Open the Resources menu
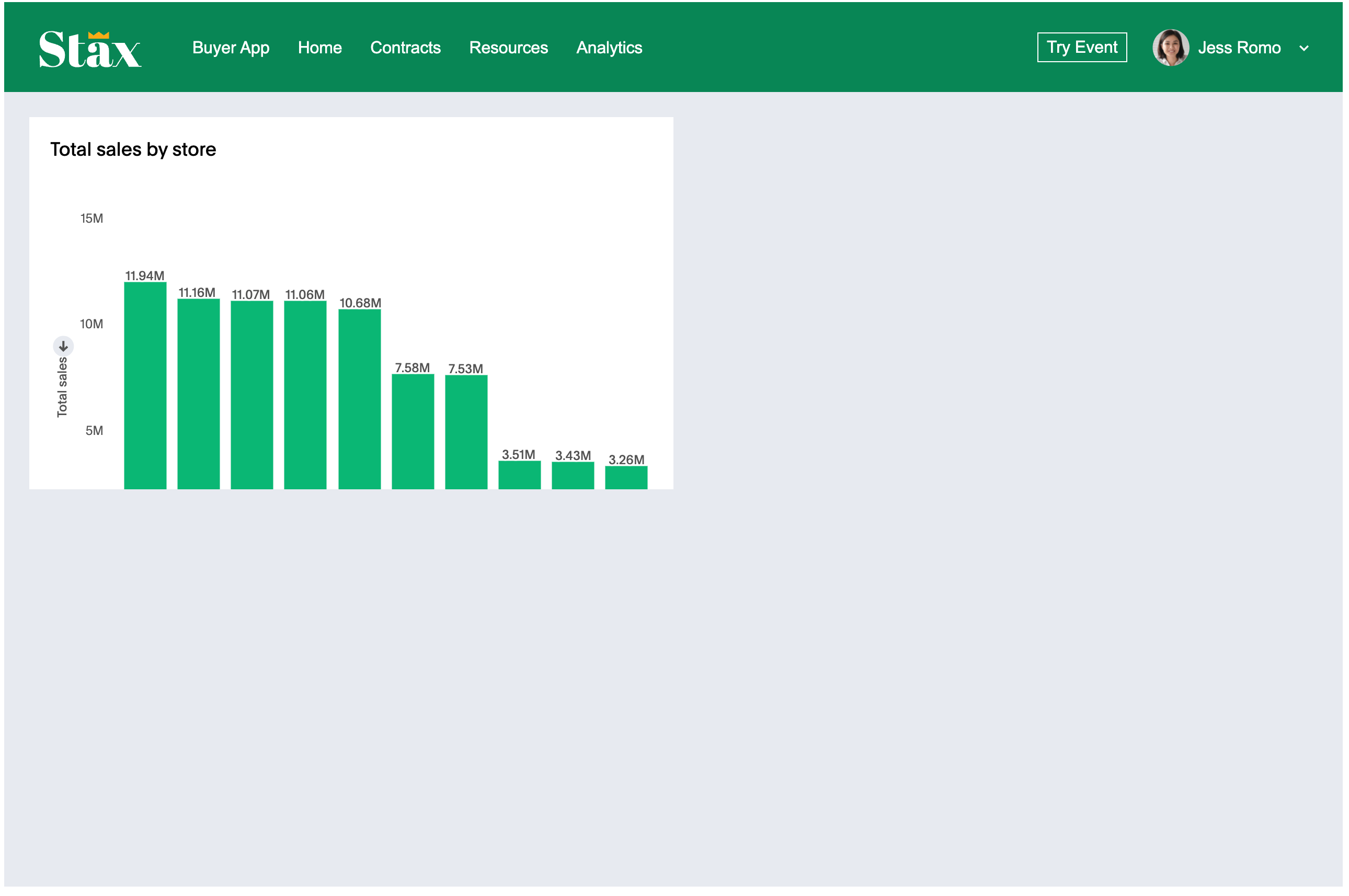This screenshot has height=896, width=1349. click(508, 48)
